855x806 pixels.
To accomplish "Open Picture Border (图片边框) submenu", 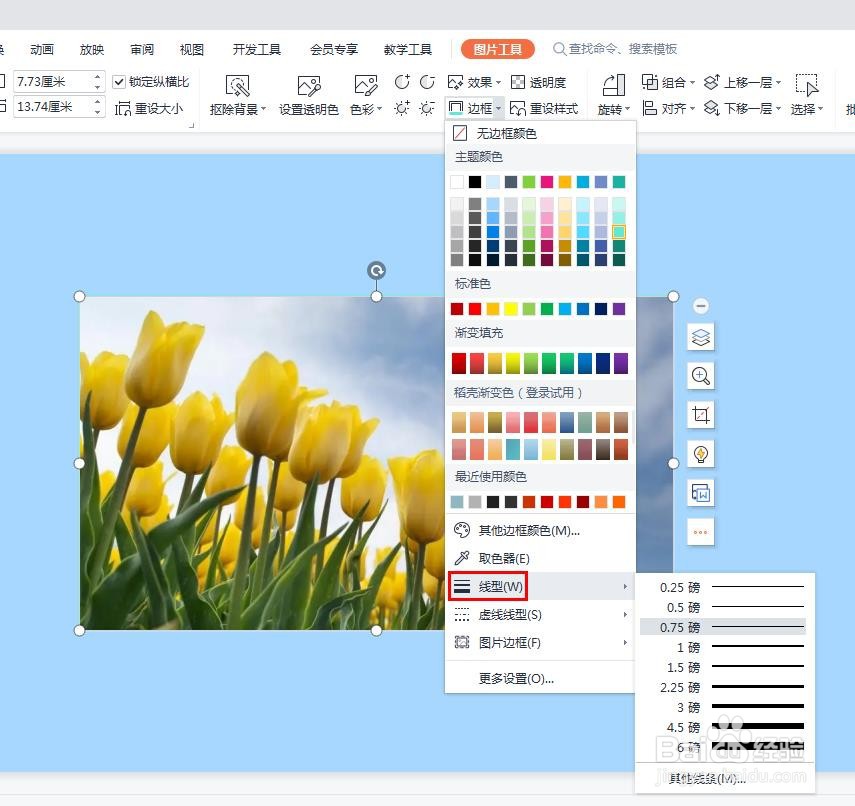I will [540, 642].
